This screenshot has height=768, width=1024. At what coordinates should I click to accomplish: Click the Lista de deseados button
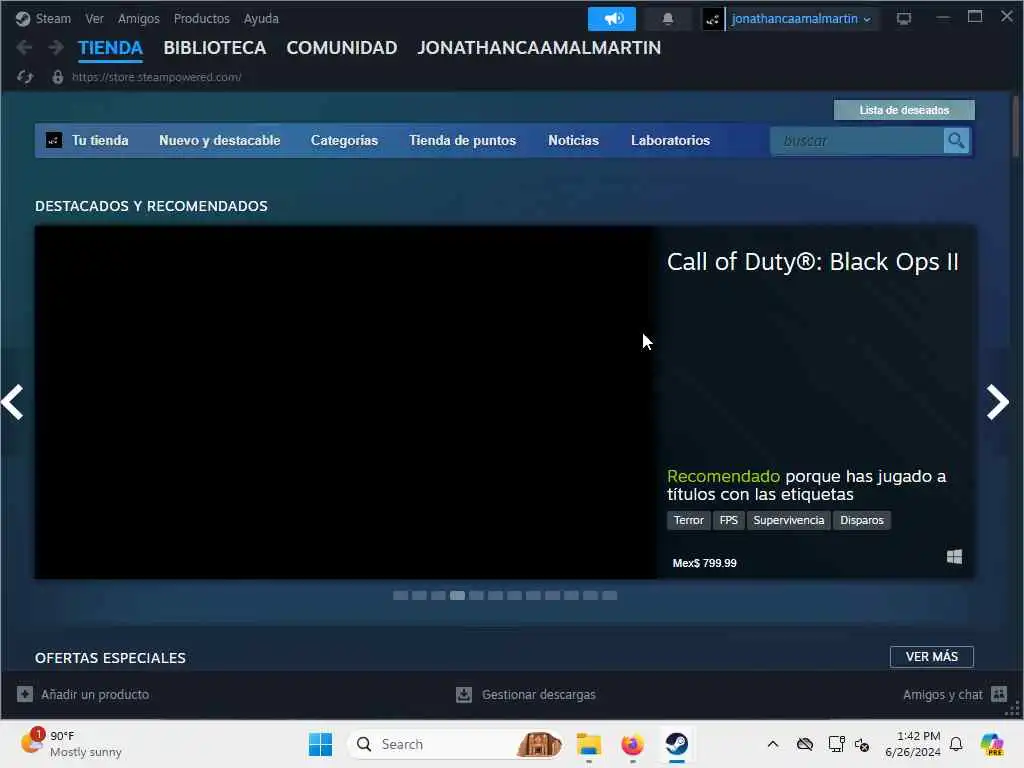pos(904,110)
